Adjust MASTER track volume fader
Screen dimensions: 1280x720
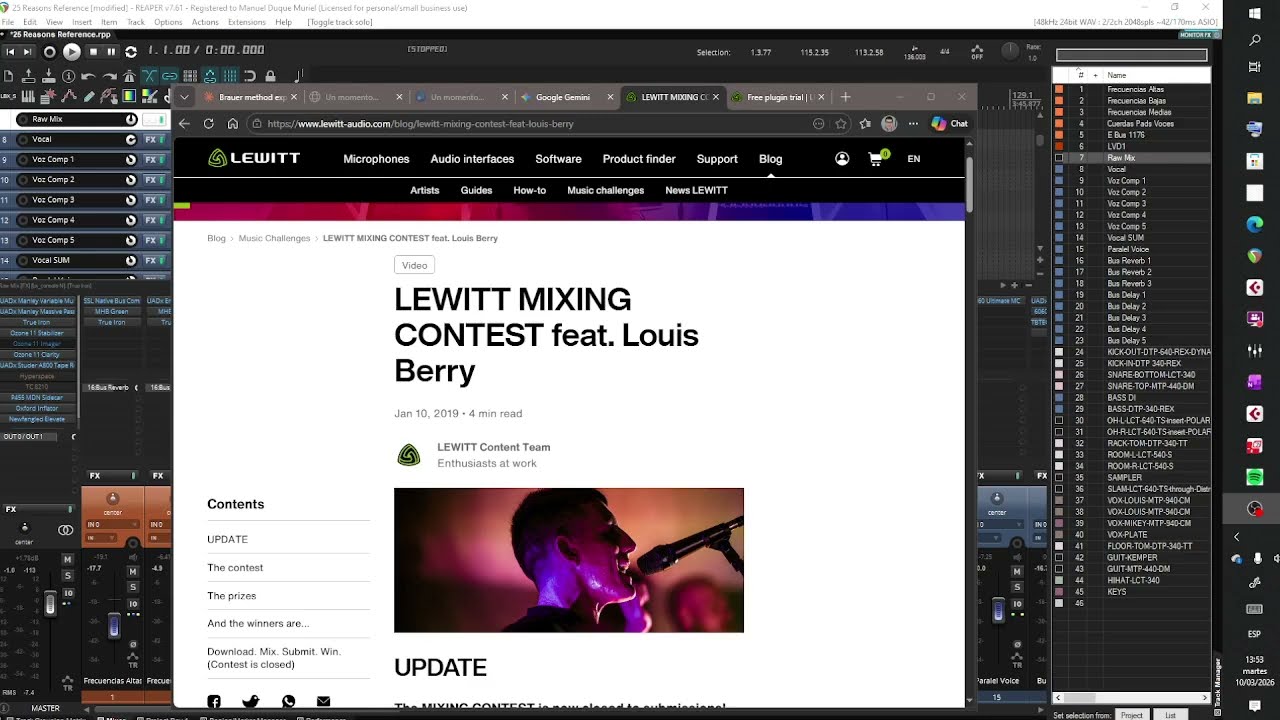coord(50,603)
